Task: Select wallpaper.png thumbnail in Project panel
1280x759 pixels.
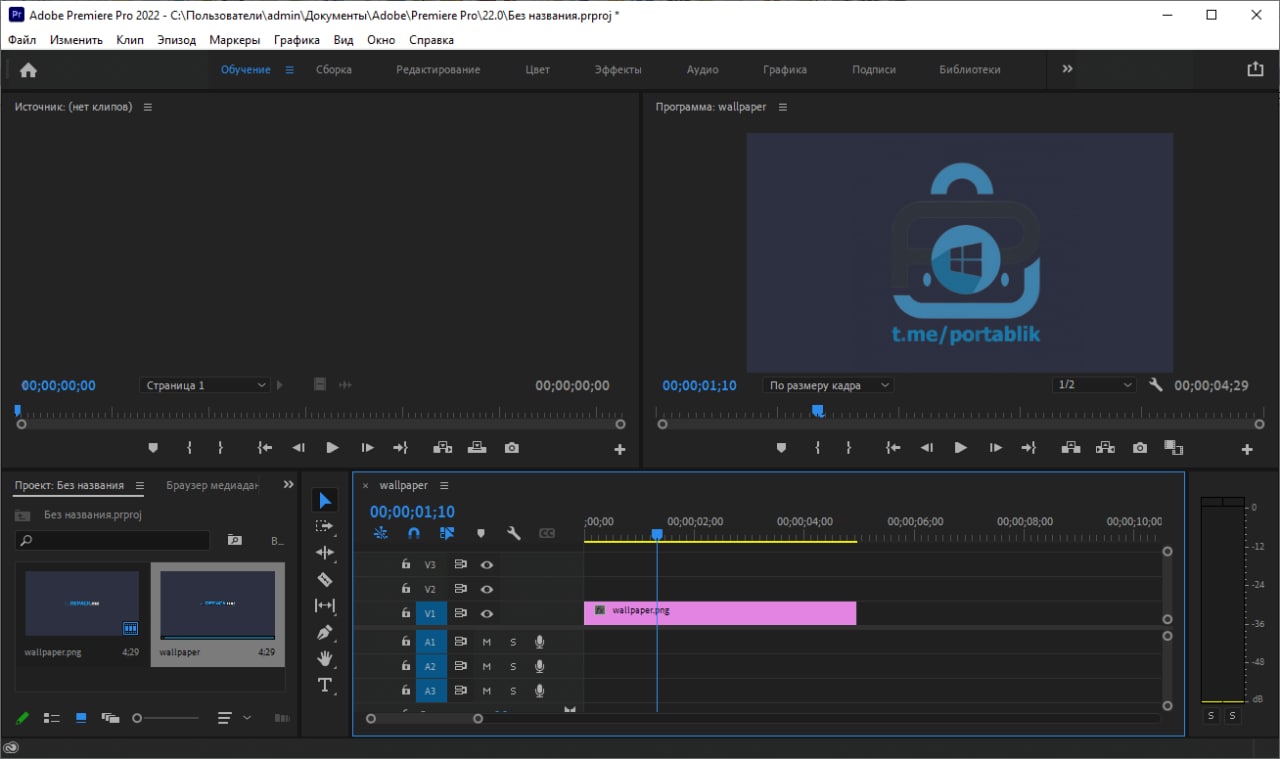Action: pos(82,604)
